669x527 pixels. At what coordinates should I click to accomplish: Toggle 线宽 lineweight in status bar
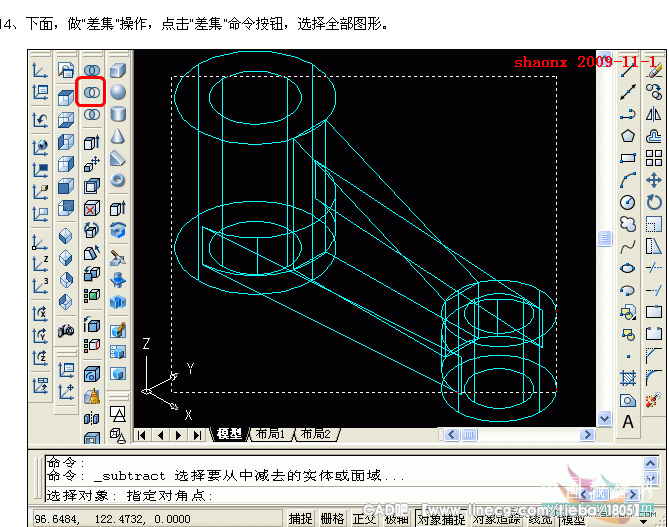pos(541,518)
